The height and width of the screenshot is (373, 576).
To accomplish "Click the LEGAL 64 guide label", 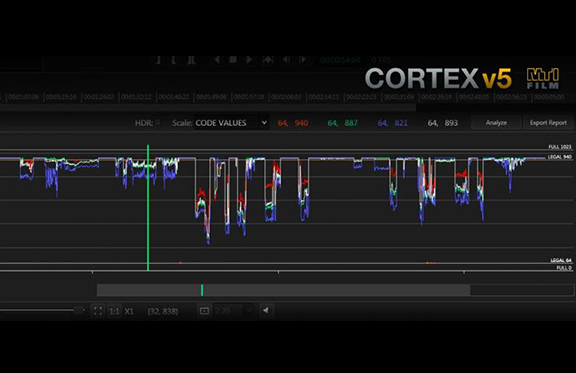I will (x=561, y=260).
